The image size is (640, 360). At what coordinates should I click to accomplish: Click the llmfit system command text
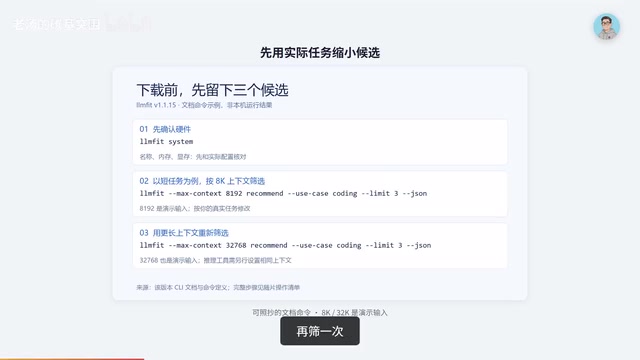coord(166,142)
